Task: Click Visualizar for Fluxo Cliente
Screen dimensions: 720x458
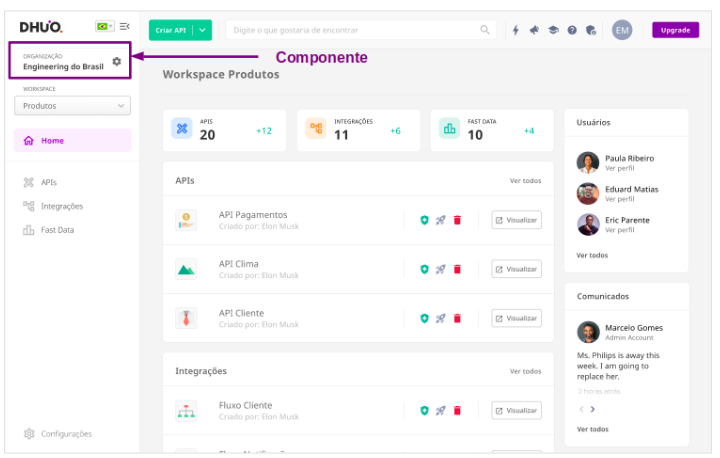Action: [517, 411]
